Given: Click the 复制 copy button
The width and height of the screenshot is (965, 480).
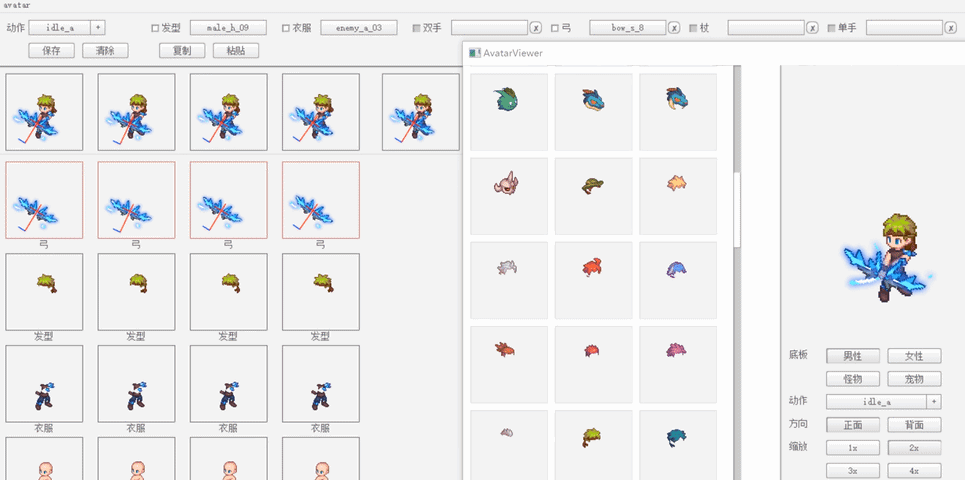Looking at the screenshot, I should click(x=182, y=50).
